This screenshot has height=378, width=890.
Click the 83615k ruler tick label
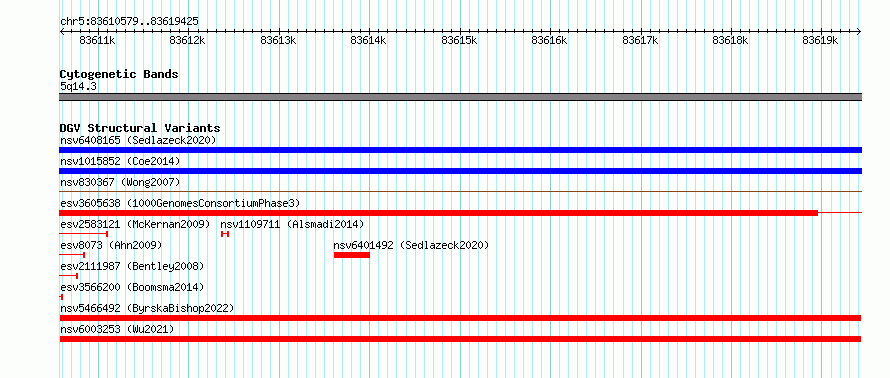459,41
